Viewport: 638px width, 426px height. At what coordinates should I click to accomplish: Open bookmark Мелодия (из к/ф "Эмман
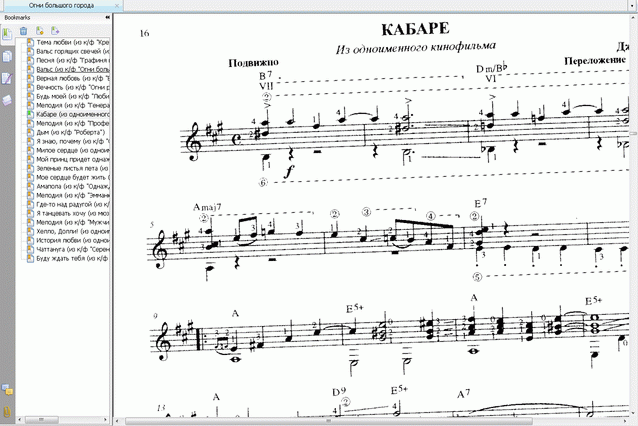click(73, 195)
